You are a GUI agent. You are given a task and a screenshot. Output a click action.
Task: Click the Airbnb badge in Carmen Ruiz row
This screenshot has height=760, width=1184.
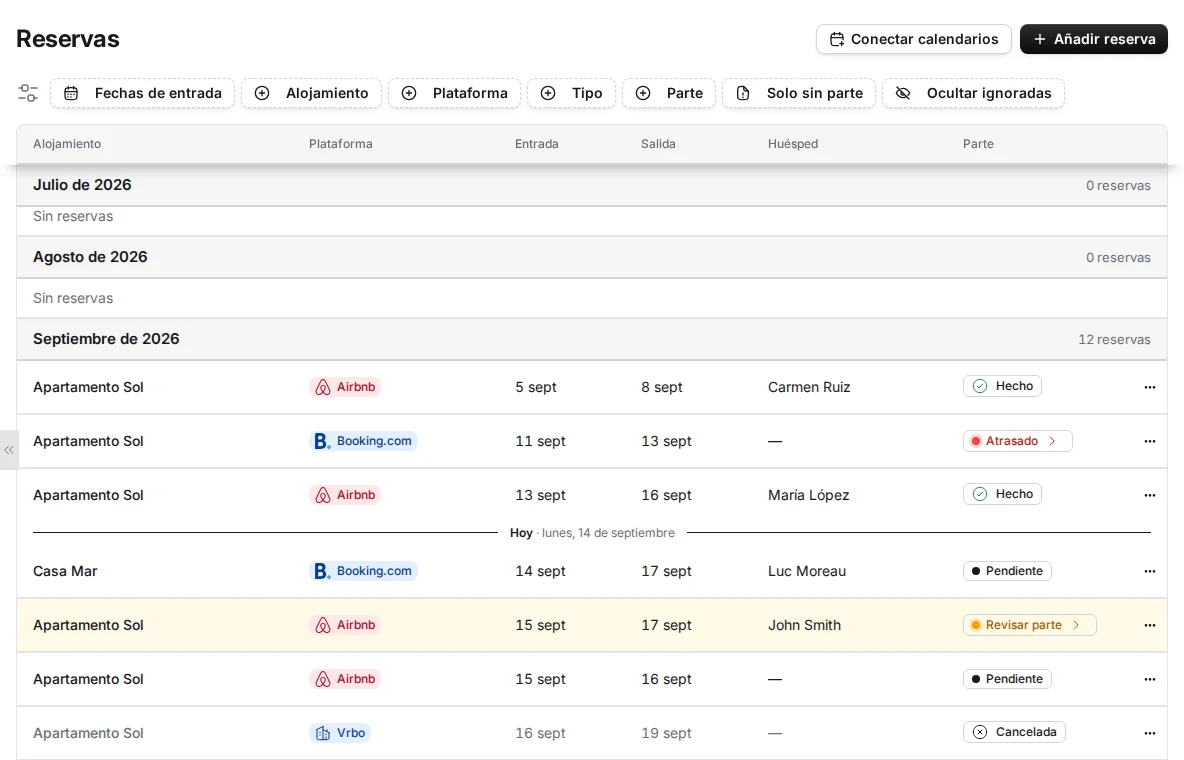coord(345,387)
